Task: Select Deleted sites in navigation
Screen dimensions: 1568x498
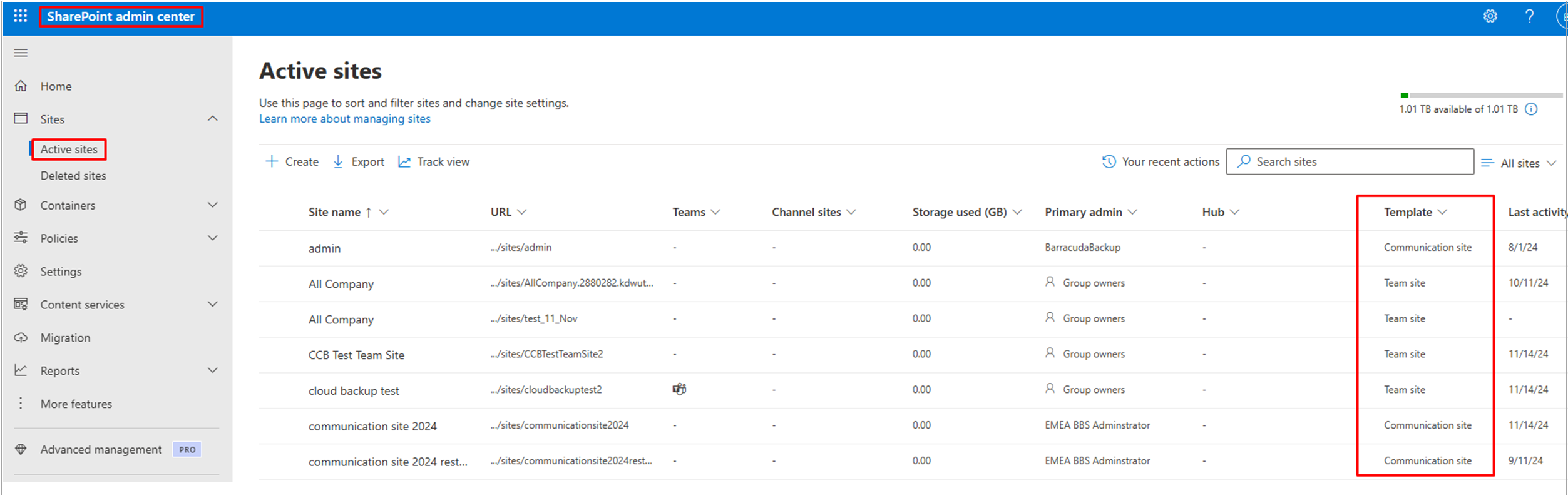Action: click(73, 176)
